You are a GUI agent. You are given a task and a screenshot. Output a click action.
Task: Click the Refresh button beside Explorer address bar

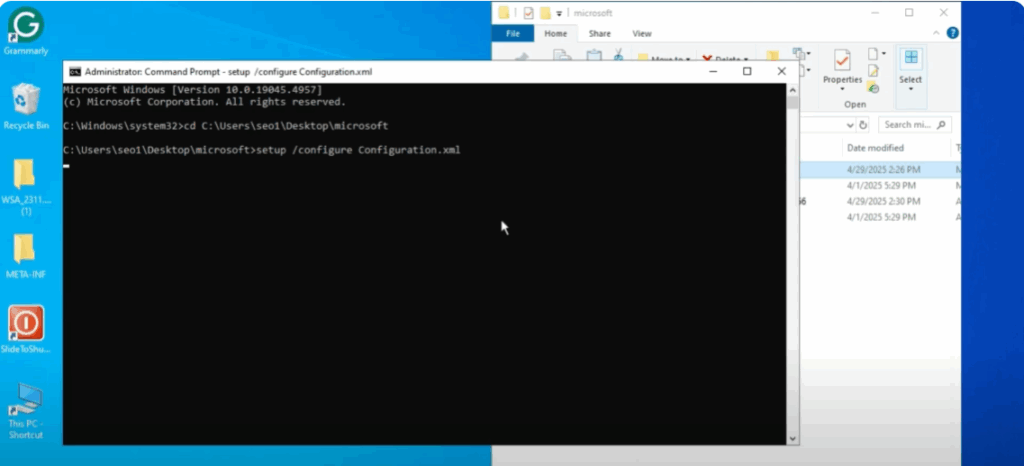coord(863,125)
